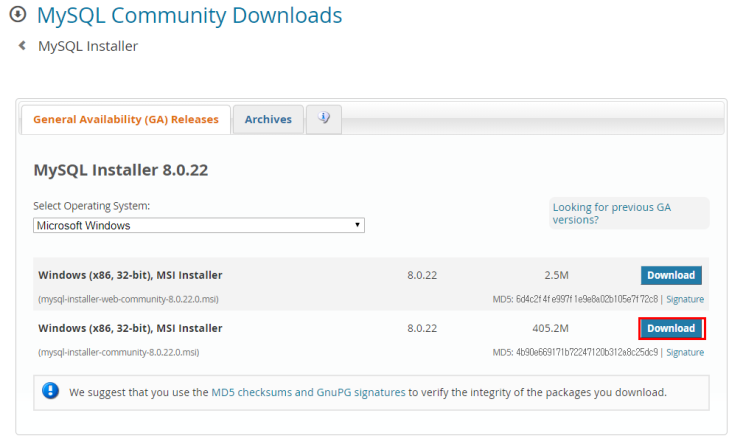Open the information icon tab
743x447 pixels.
(x=324, y=119)
